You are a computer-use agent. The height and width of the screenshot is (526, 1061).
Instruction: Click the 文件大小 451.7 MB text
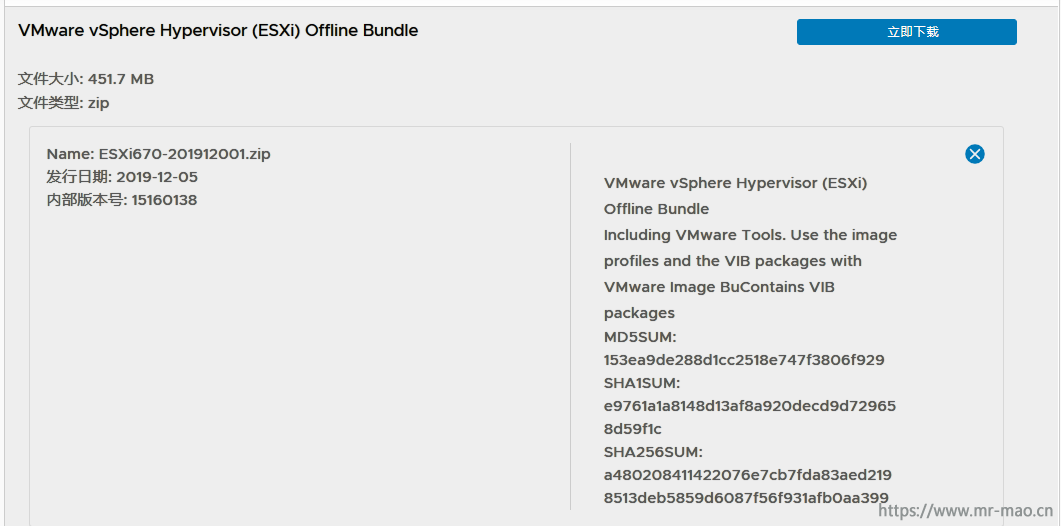tap(86, 79)
